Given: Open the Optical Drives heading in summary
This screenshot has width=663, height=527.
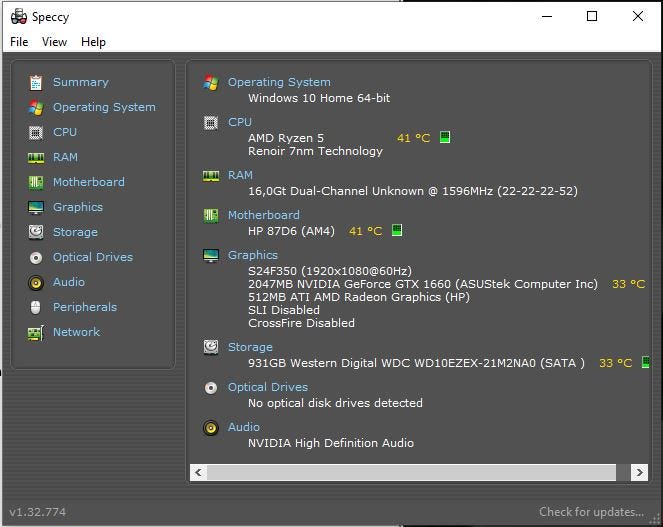Looking at the screenshot, I should point(268,387).
